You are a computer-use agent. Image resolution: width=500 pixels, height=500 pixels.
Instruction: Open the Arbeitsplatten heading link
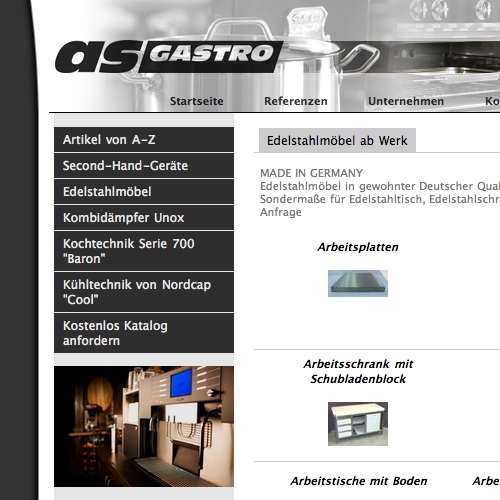click(358, 247)
